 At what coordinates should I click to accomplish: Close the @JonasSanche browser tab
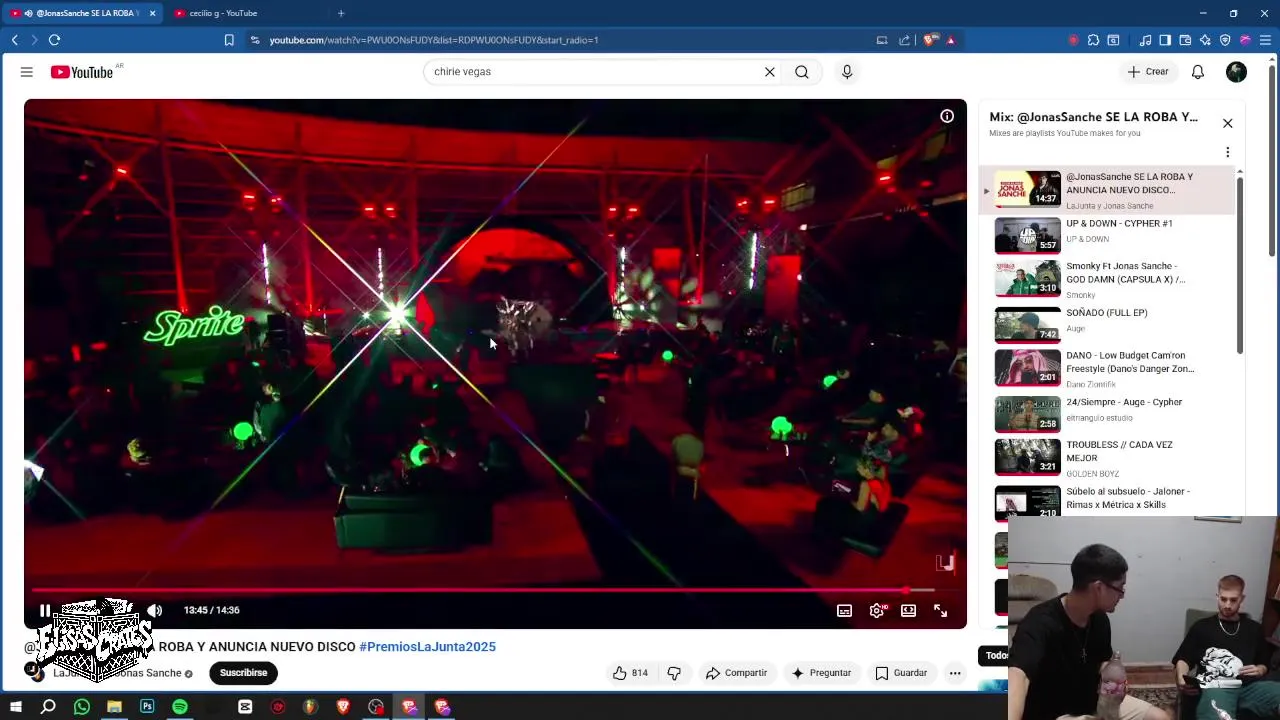pyautogui.click(x=153, y=13)
